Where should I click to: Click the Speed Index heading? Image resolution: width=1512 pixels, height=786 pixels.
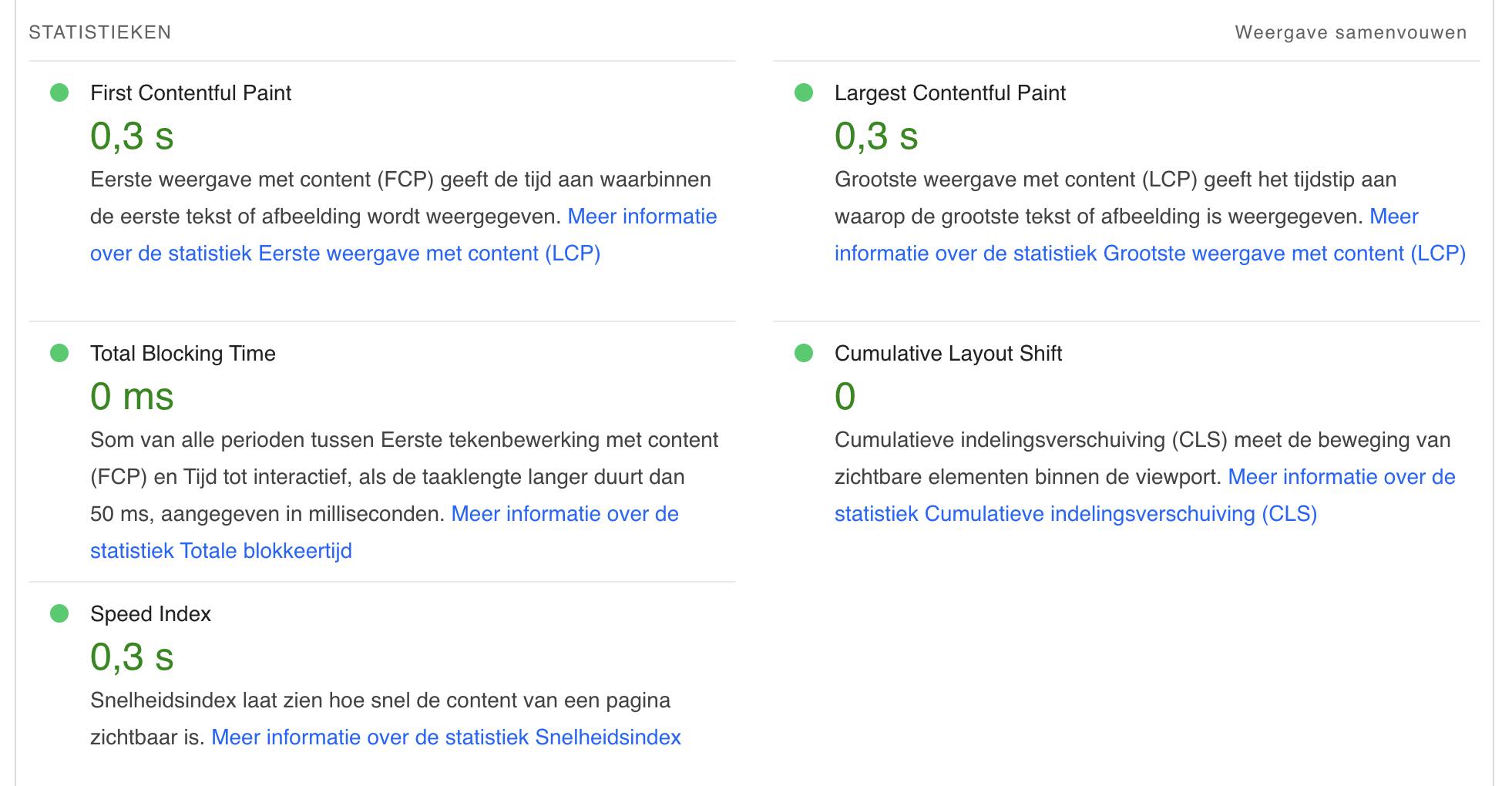150,614
